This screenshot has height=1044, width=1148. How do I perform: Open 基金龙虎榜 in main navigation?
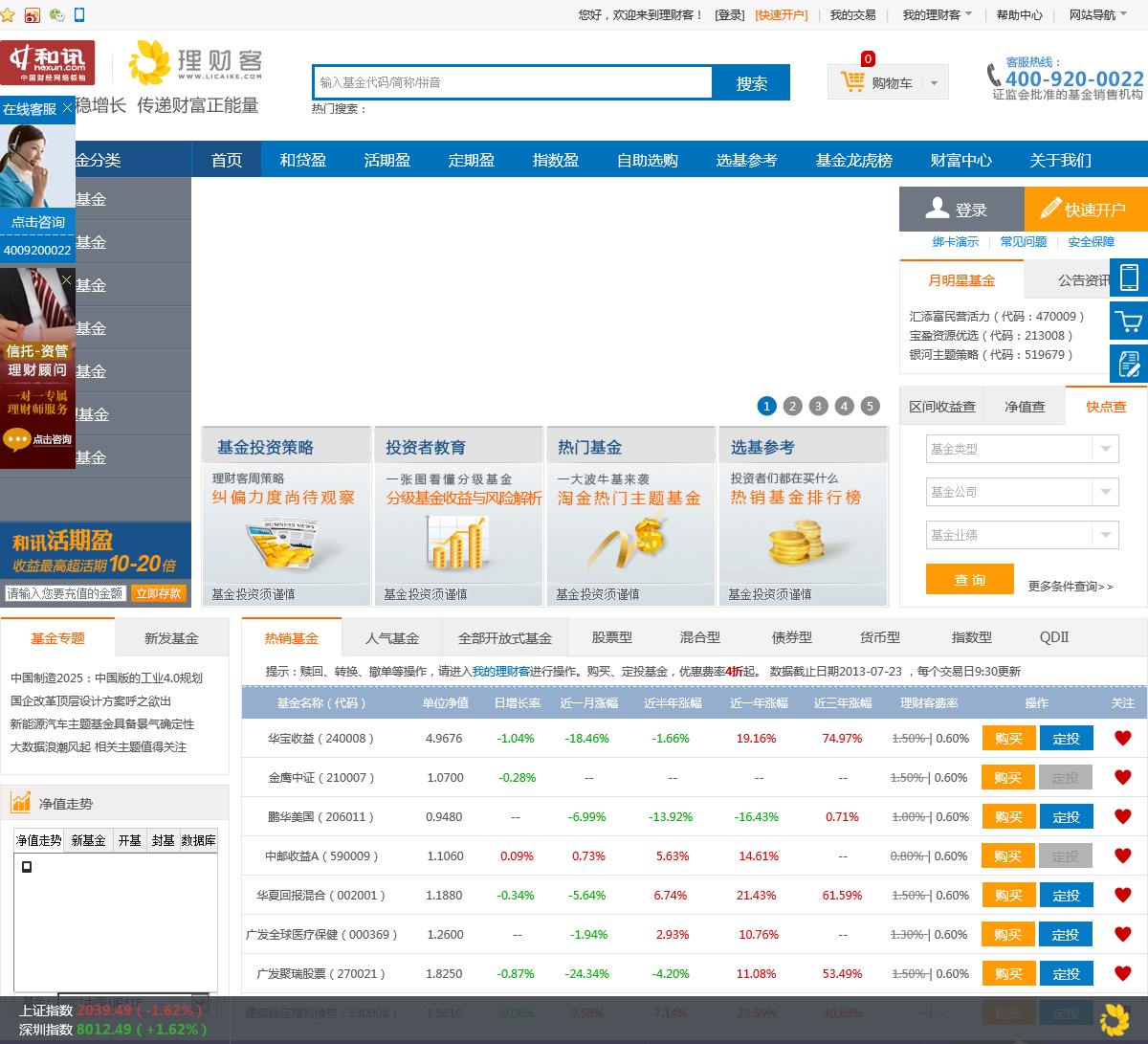tap(854, 160)
